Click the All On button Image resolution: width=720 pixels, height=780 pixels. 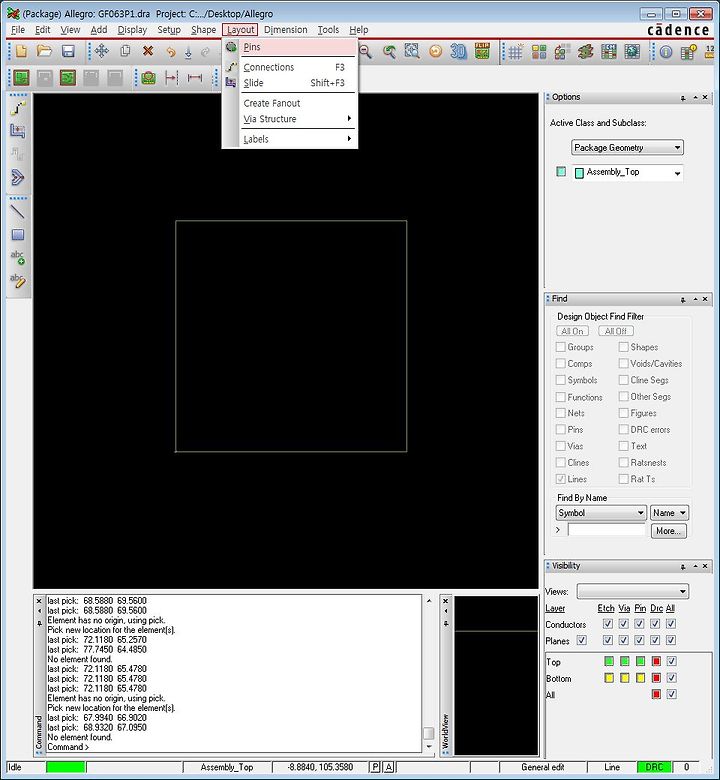572,331
